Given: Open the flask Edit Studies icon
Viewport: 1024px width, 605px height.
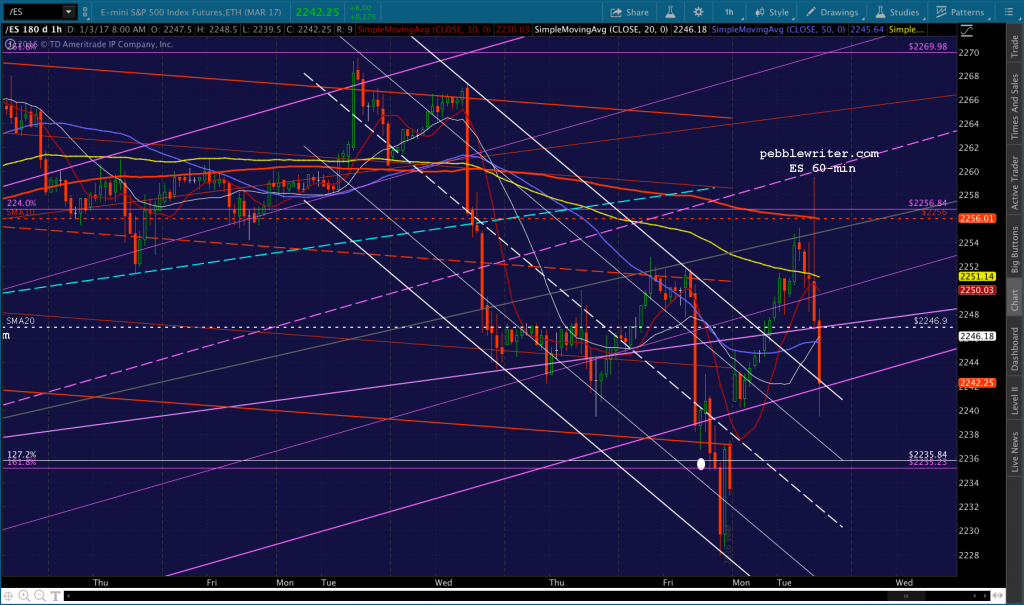Looking at the screenshot, I should tap(670, 12).
